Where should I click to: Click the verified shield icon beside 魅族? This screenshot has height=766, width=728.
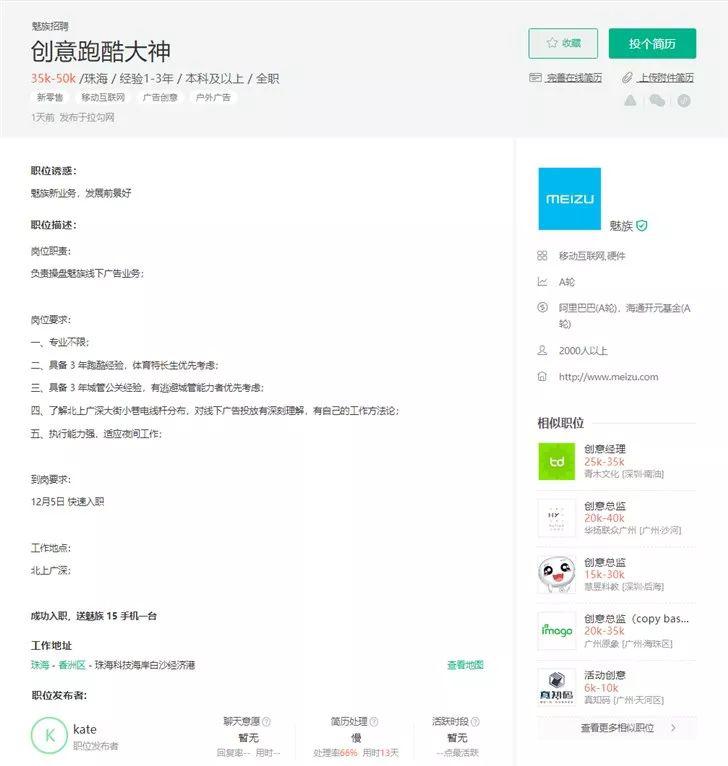click(642, 226)
